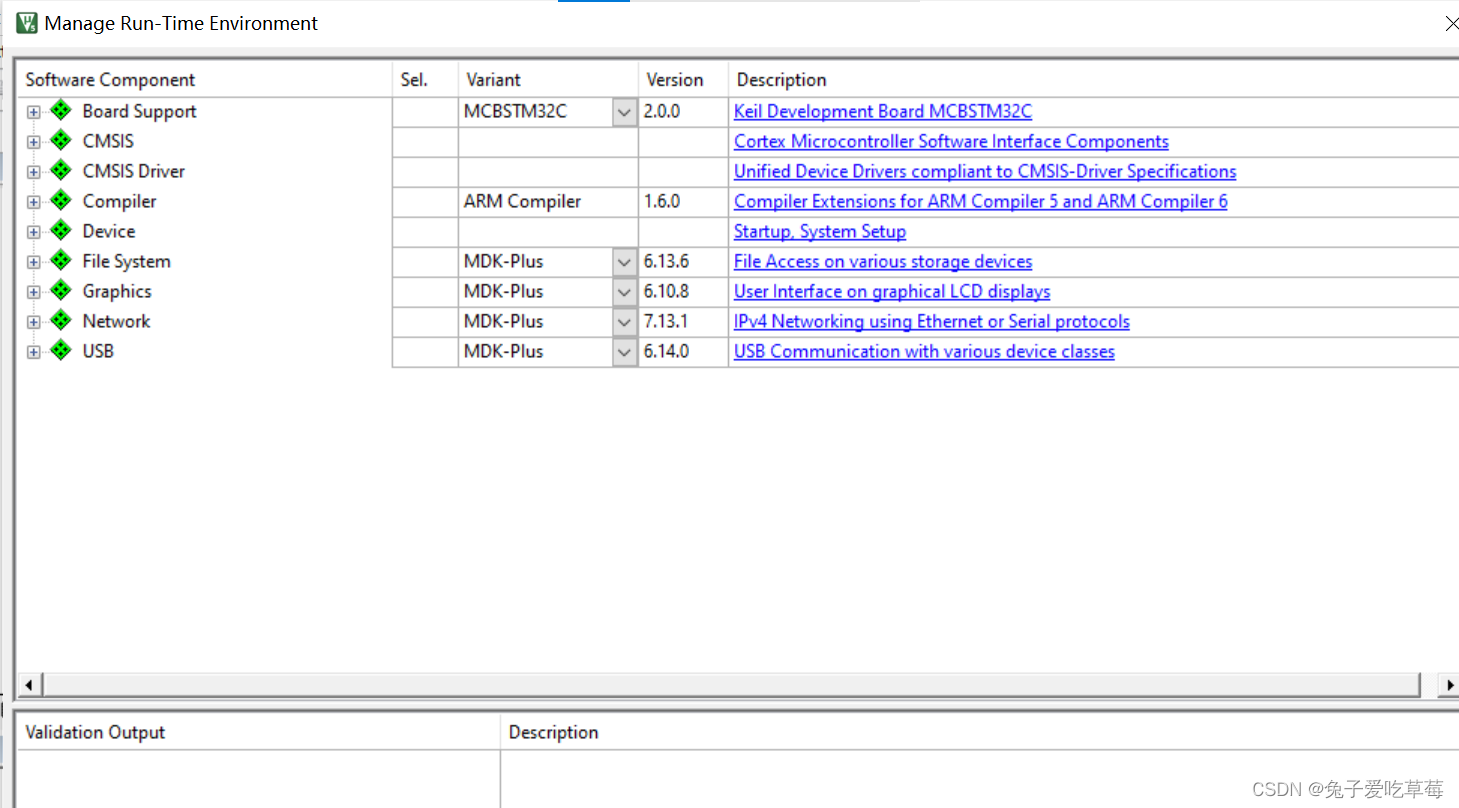Open Keil Development Board MCBSTM32C link

(883, 111)
